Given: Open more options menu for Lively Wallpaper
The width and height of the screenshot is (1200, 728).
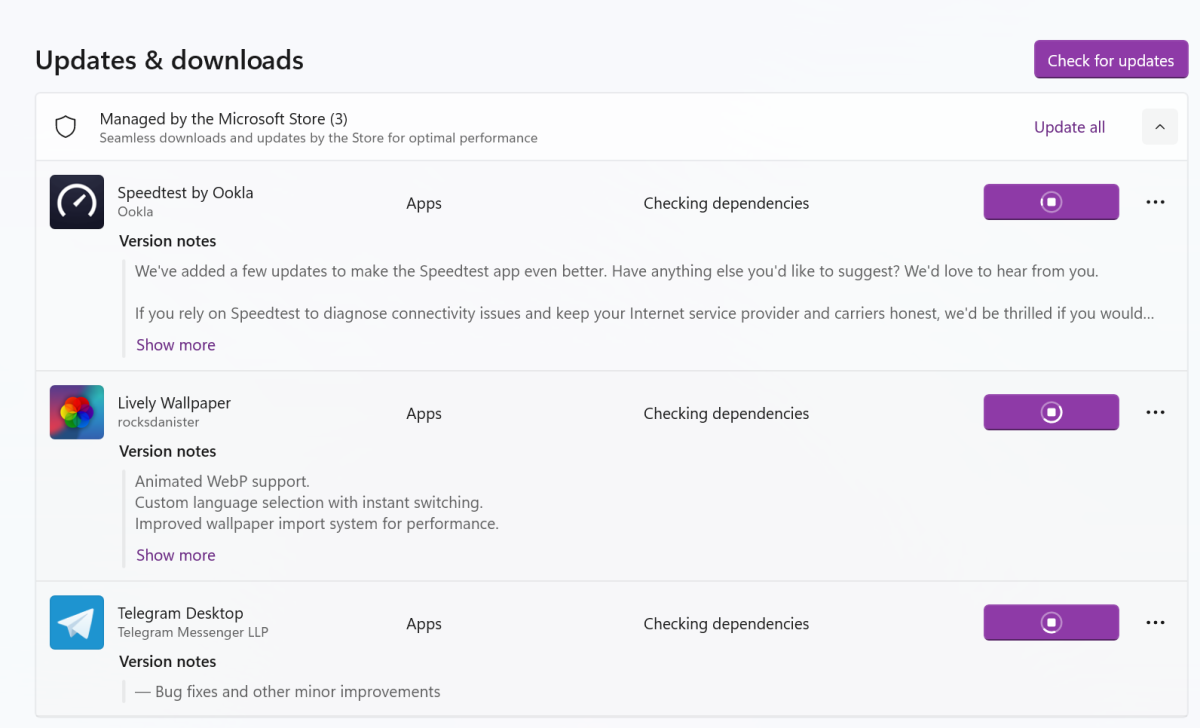Looking at the screenshot, I should click(x=1155, y=412).
